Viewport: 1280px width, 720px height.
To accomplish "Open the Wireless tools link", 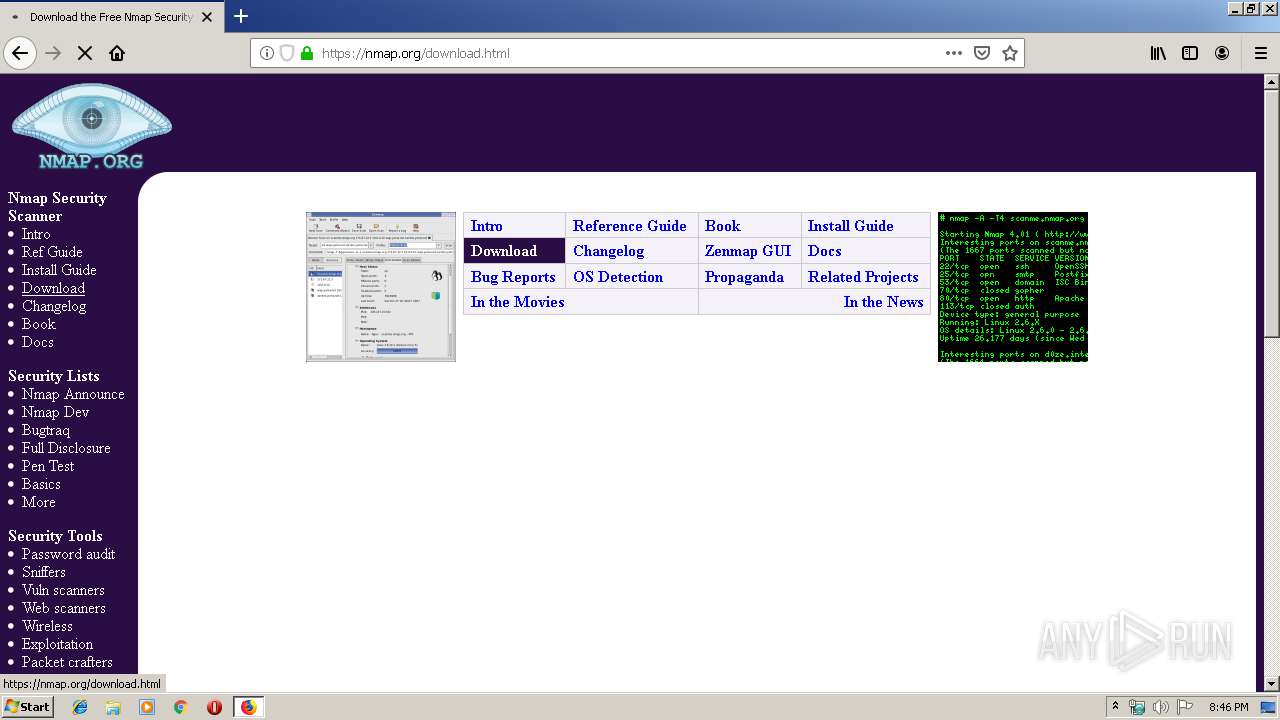I will tap(47, 626).
